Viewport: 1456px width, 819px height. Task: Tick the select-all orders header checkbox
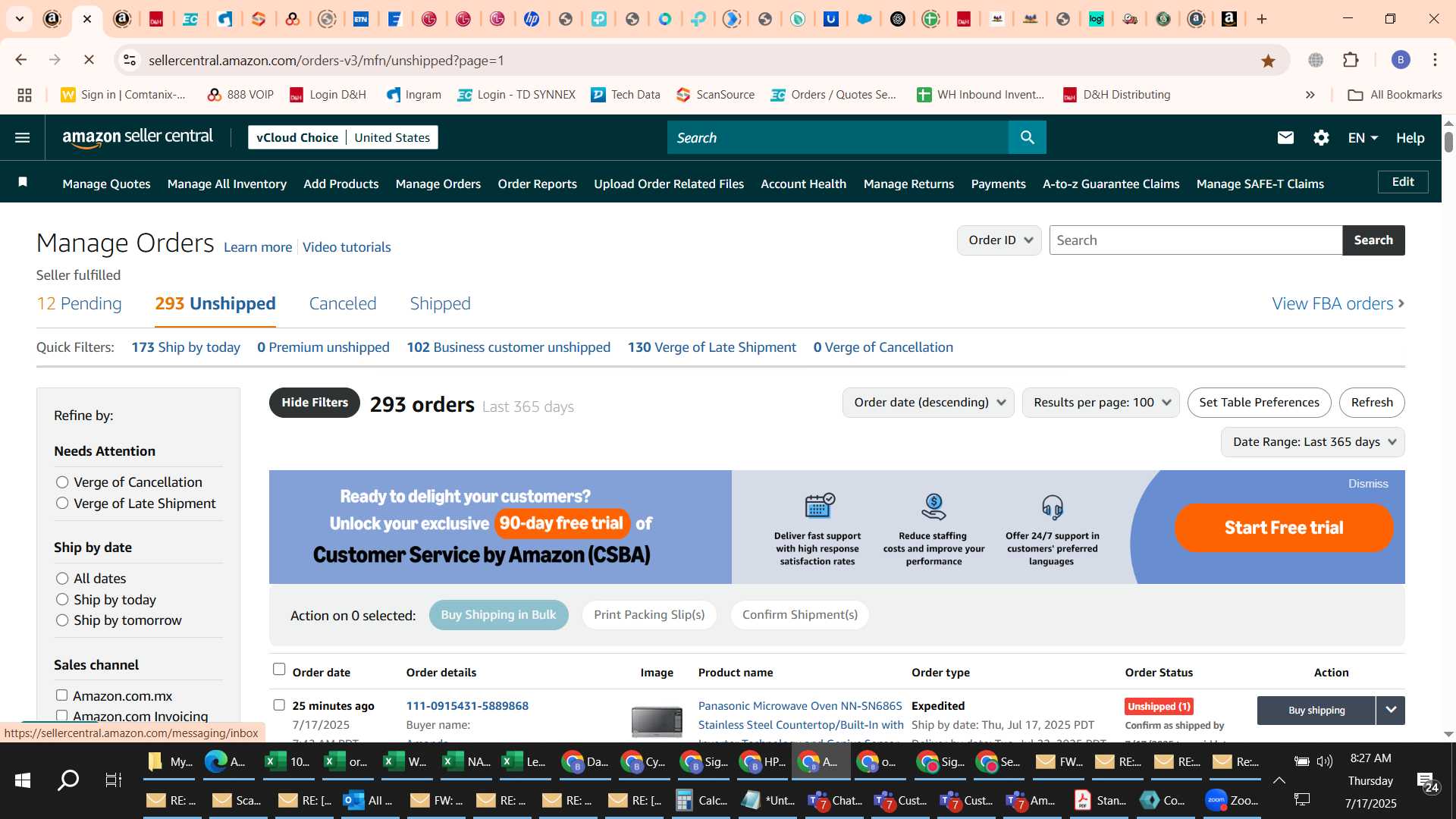pos(279,669)
